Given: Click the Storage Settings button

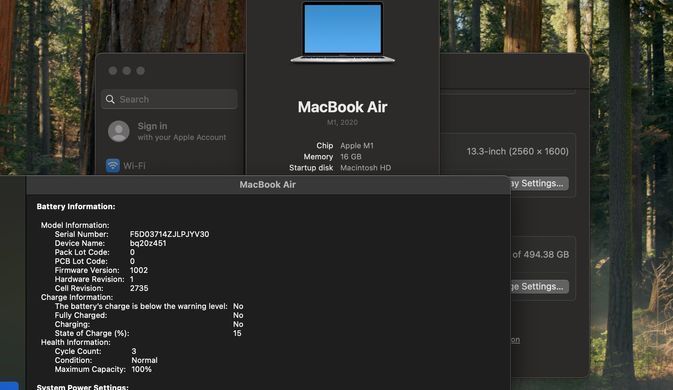Looking at the screenshot, I should pyautogui.click(x=540, y=287).
